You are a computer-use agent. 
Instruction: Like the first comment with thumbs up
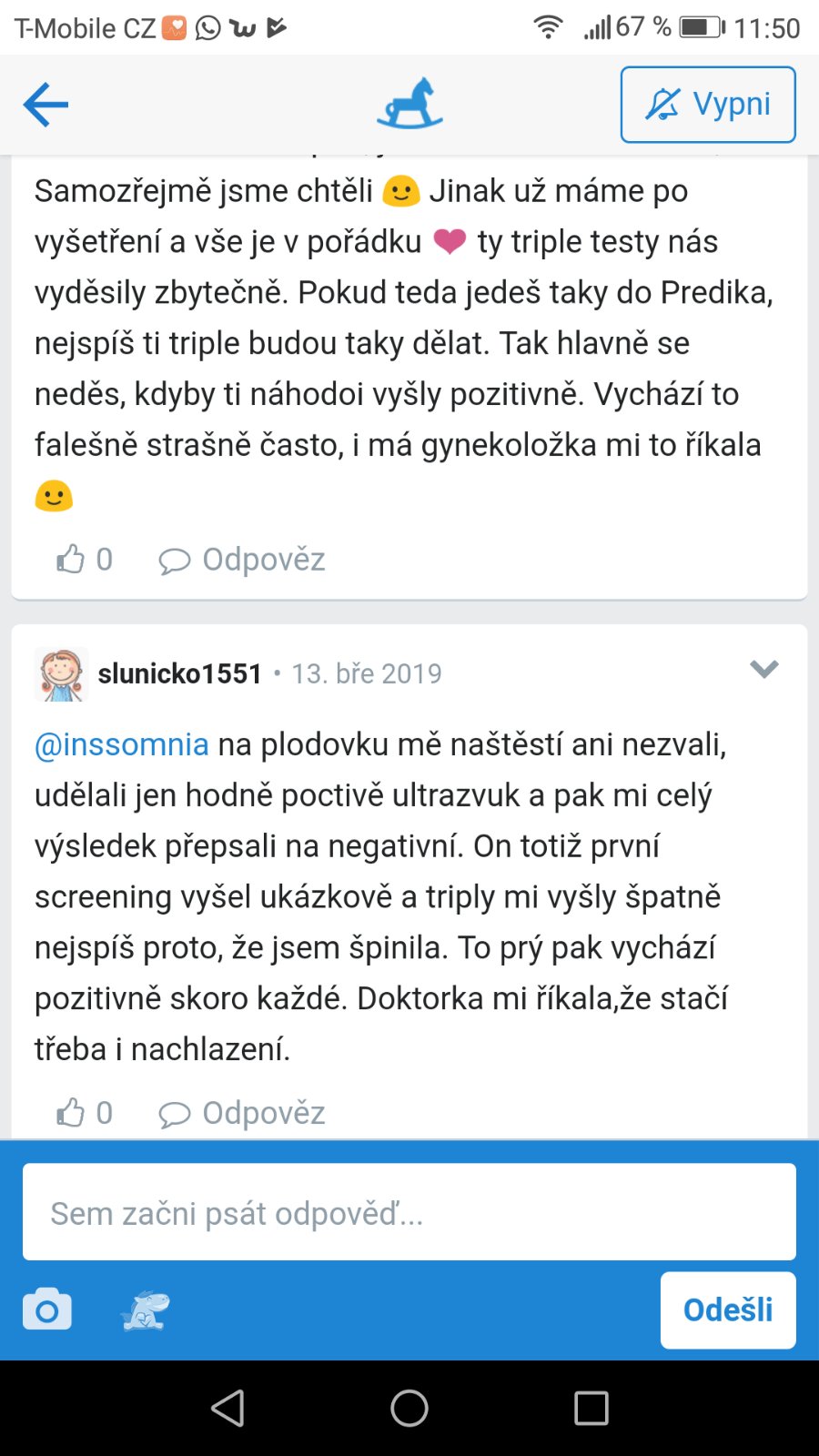point(71,559)
